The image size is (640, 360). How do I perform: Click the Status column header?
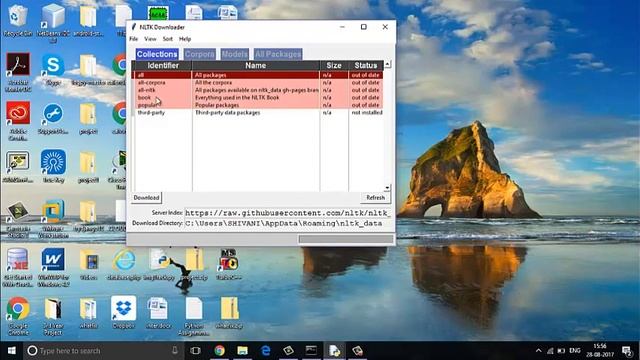point(366,65)
